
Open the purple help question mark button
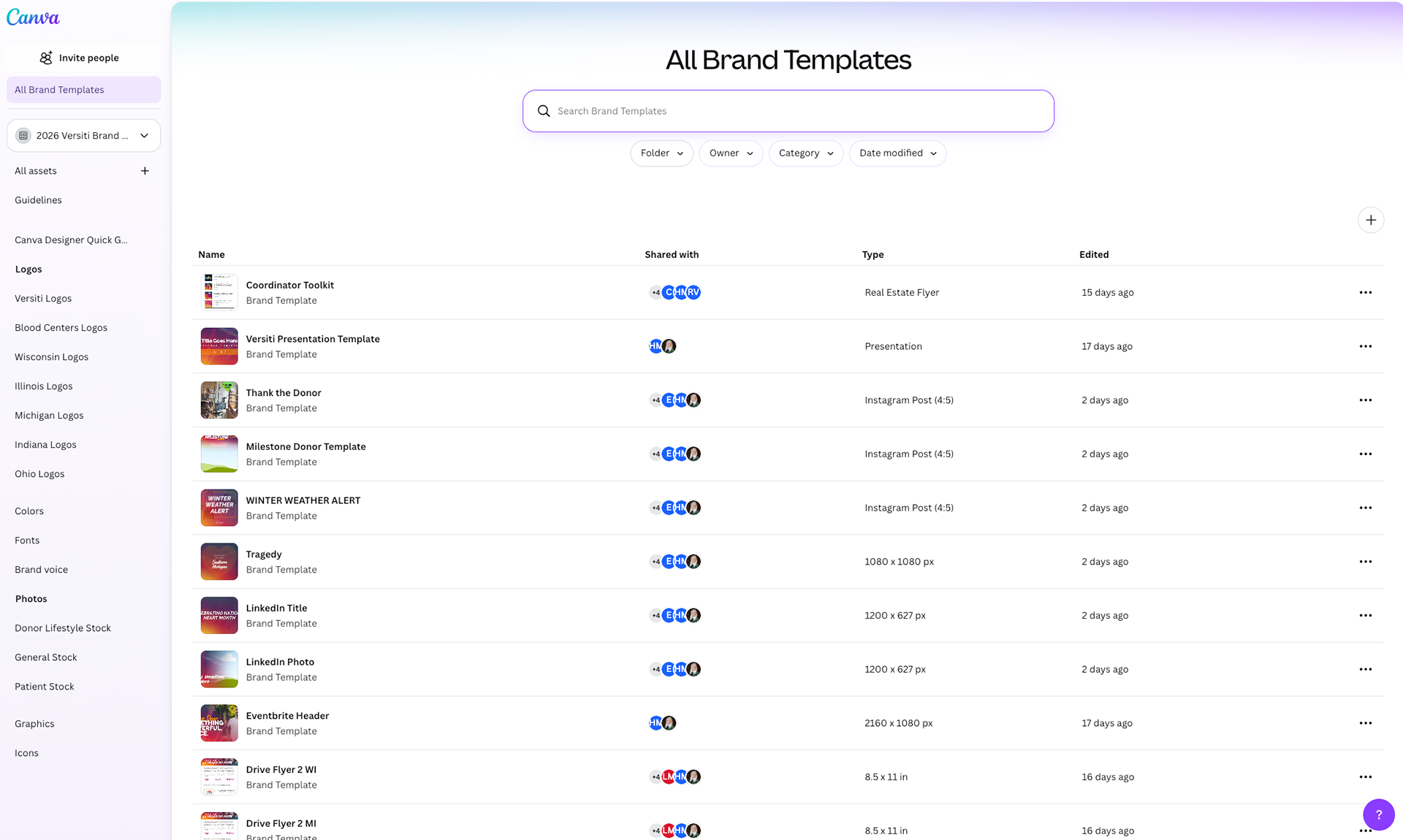point(1378,814)
